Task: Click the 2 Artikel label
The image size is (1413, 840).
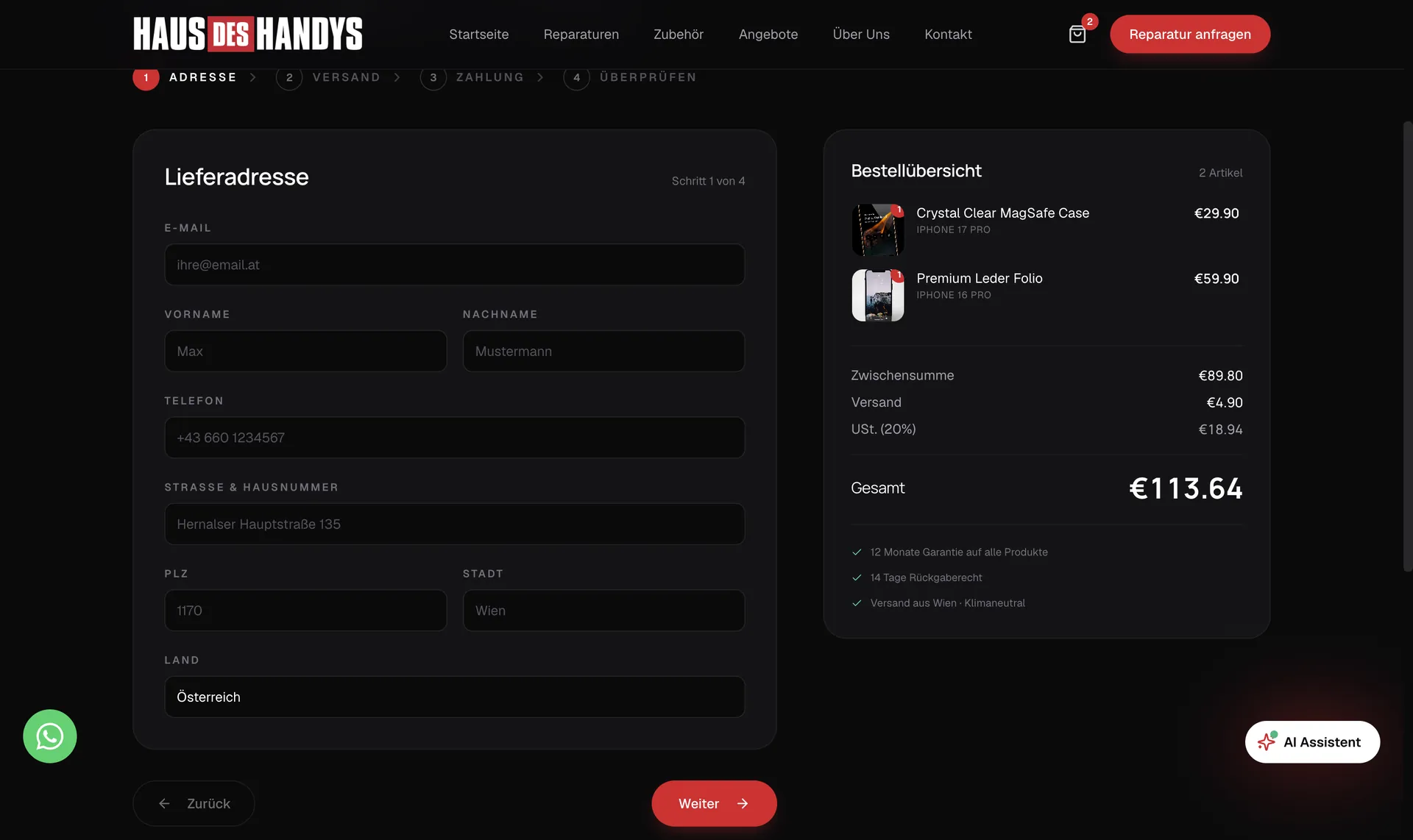Action: (x=1220, y=173)
